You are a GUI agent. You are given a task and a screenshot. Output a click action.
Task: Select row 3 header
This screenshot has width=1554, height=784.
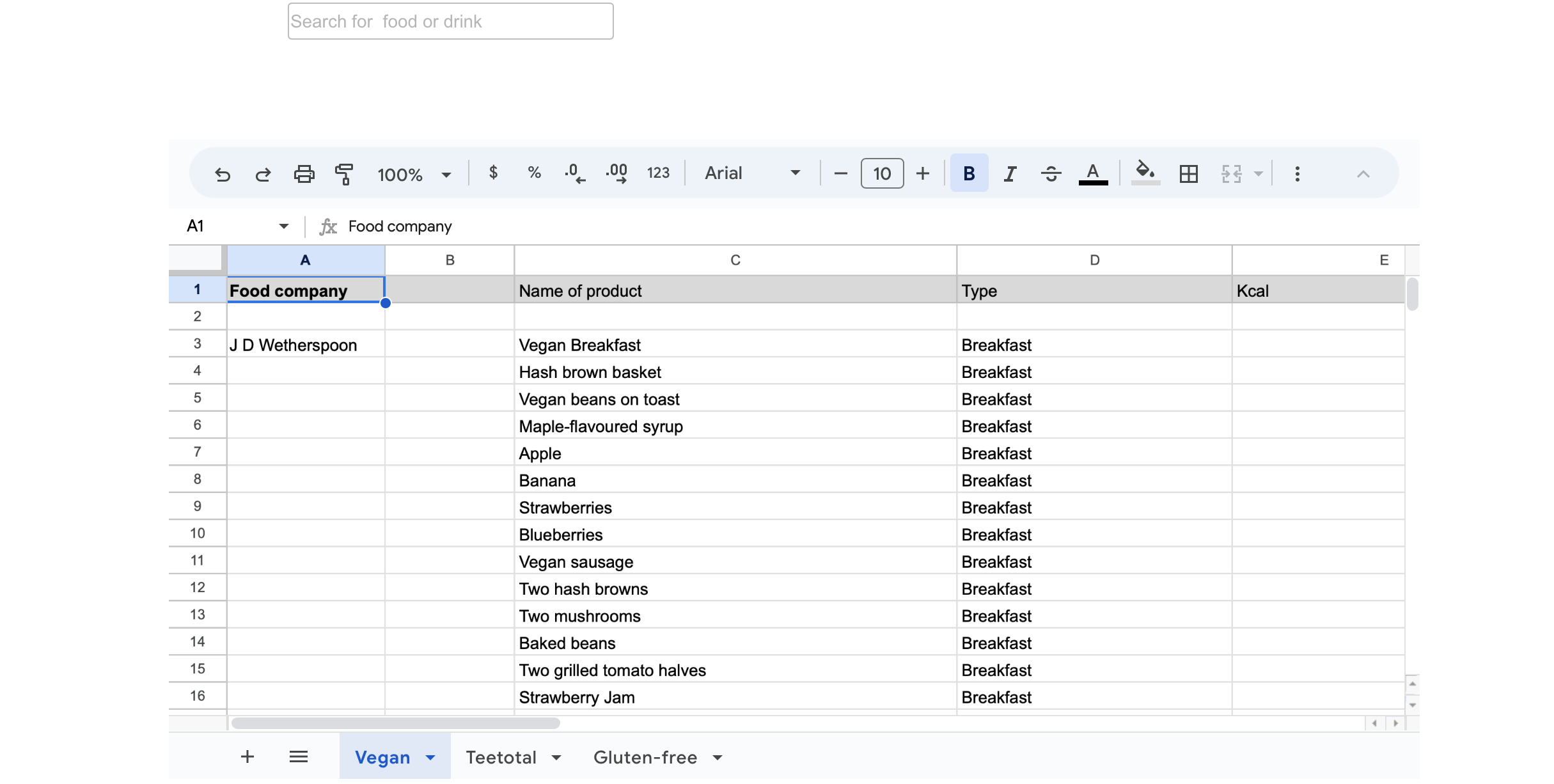198,343
